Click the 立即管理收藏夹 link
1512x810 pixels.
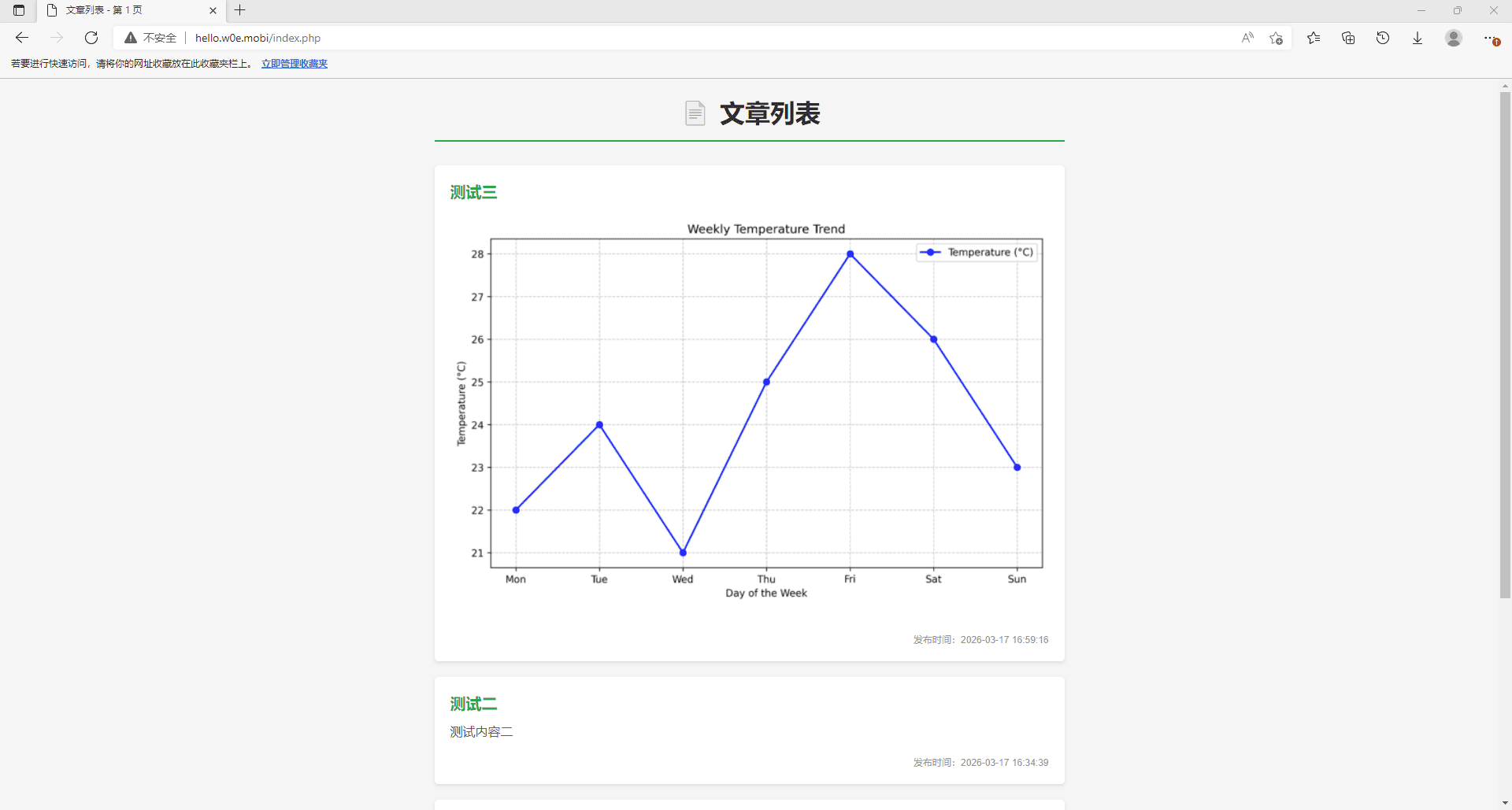tap(294, 63)
